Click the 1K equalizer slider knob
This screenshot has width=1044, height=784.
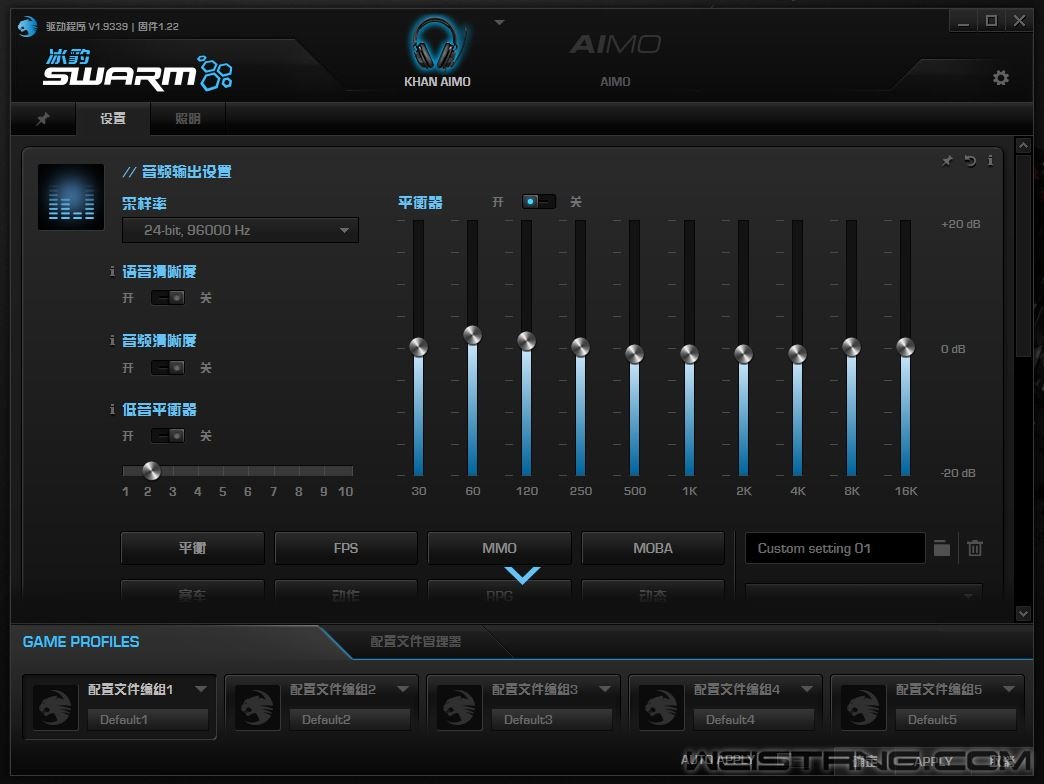point(689,353)
